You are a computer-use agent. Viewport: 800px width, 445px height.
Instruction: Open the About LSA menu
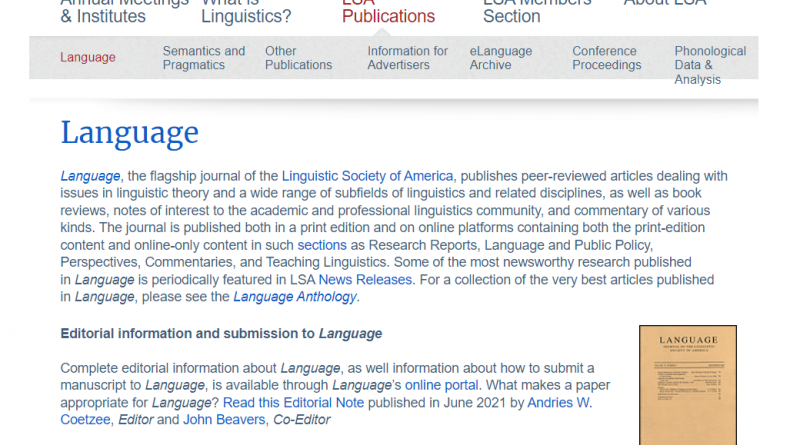tap(665, 4)
